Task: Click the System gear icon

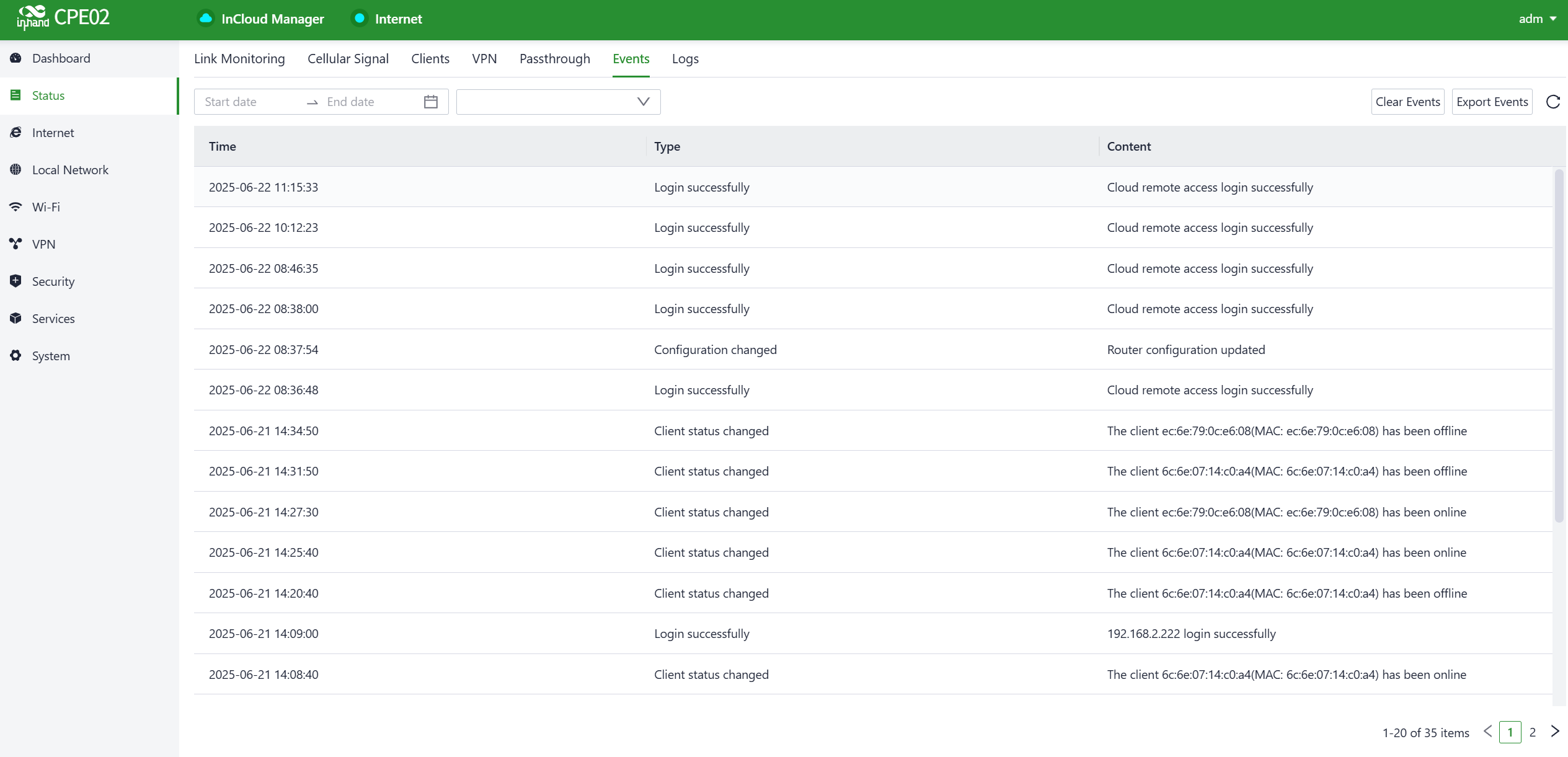Action: [x=16, y=356]
